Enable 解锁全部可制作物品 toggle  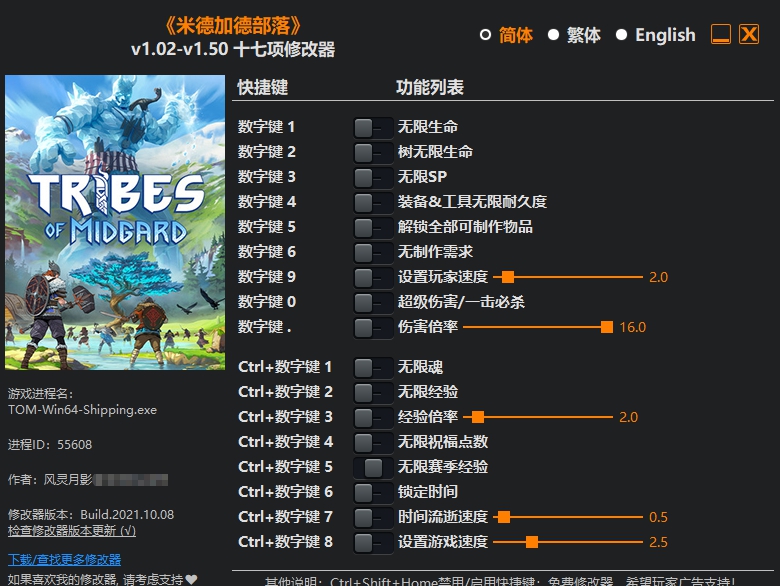tap(373, 227)
